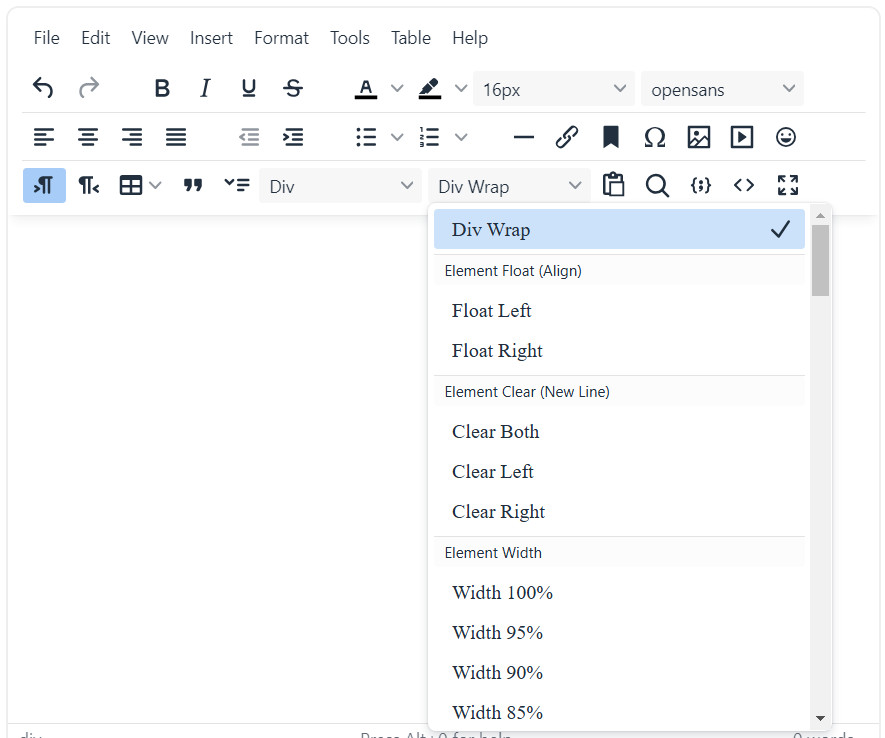Open the emoji picker
Viewport: 885px width, 738px height.
click(786, 137)
